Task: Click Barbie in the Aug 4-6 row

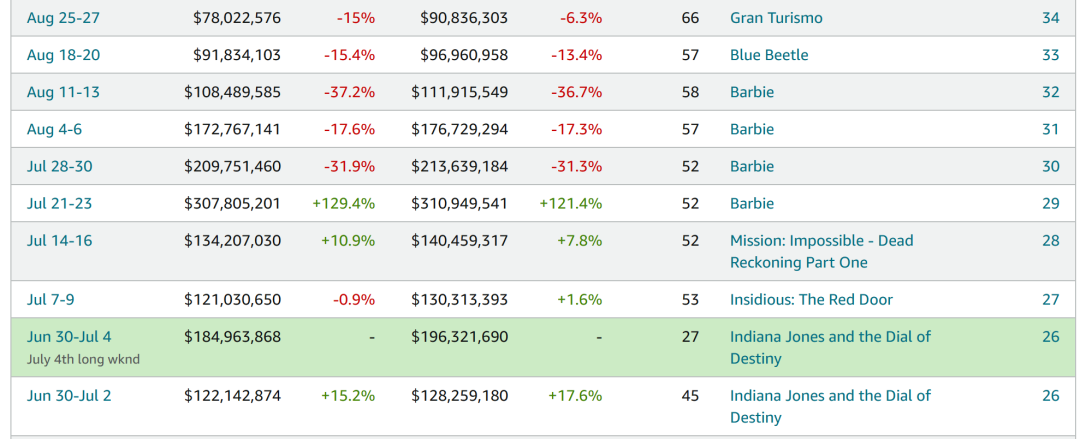Action: point(752,129)
